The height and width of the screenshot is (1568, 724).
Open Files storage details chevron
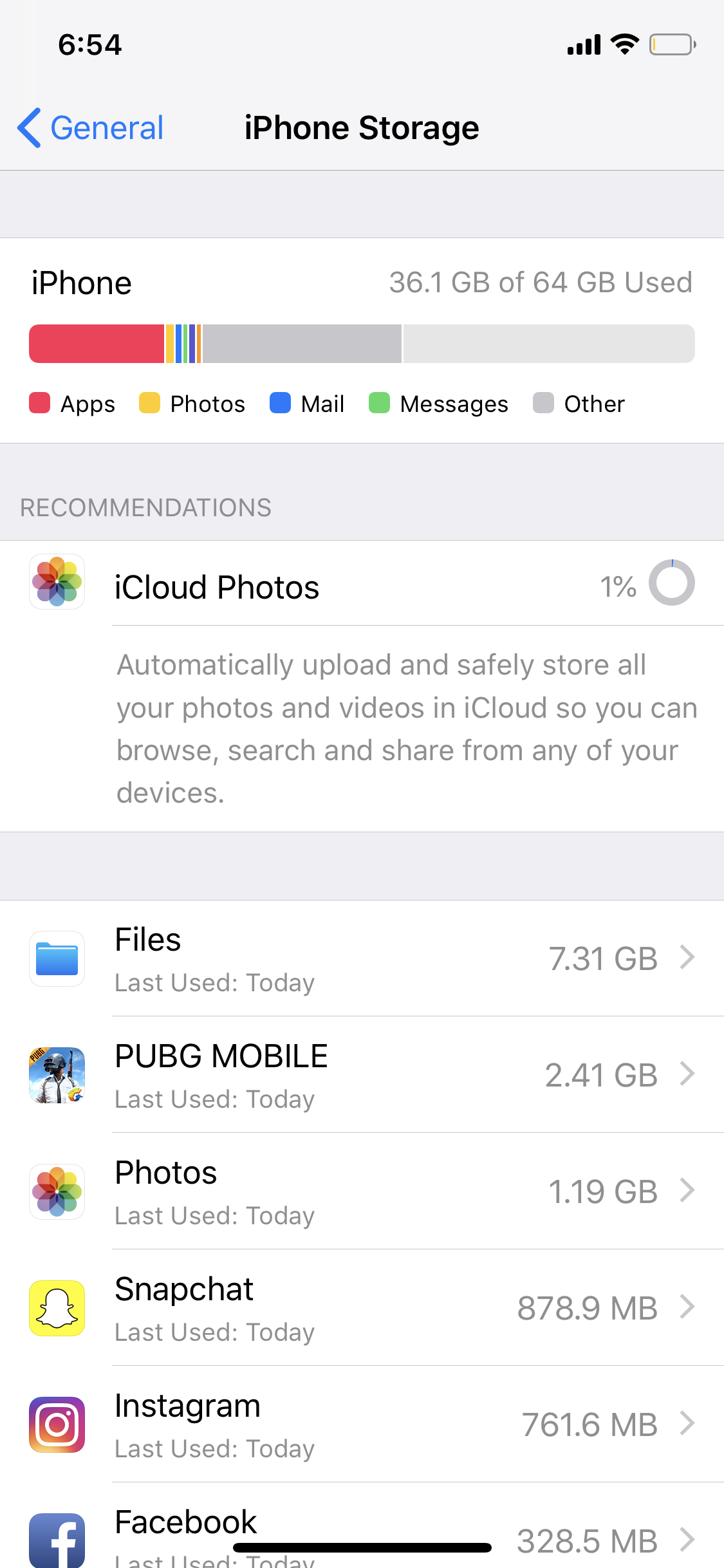(687, 957)
